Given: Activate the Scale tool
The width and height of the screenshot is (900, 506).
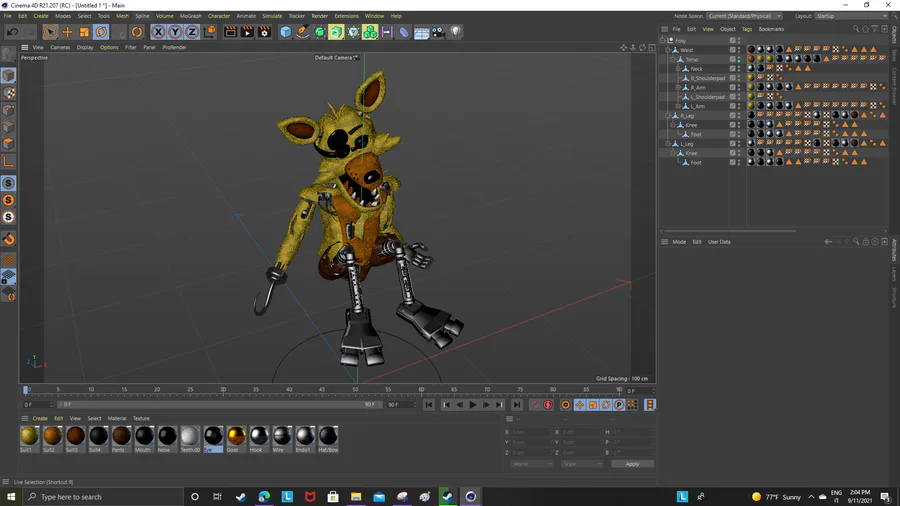Looking at the screenshot, I should click(84, 32).
